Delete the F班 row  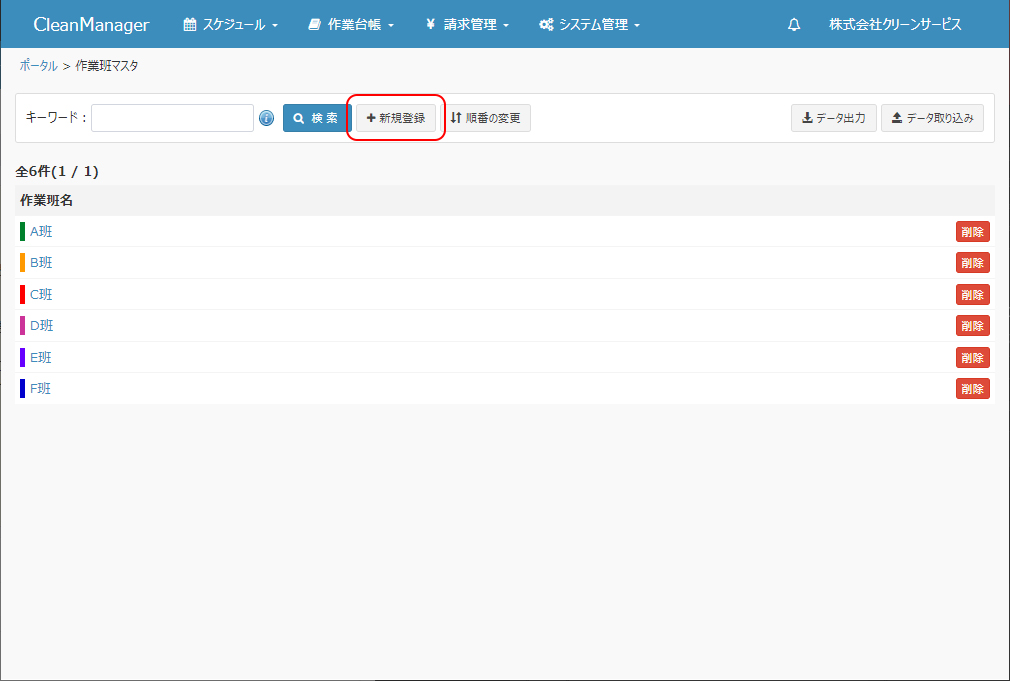pyautogui.click(x=972, y=389)
